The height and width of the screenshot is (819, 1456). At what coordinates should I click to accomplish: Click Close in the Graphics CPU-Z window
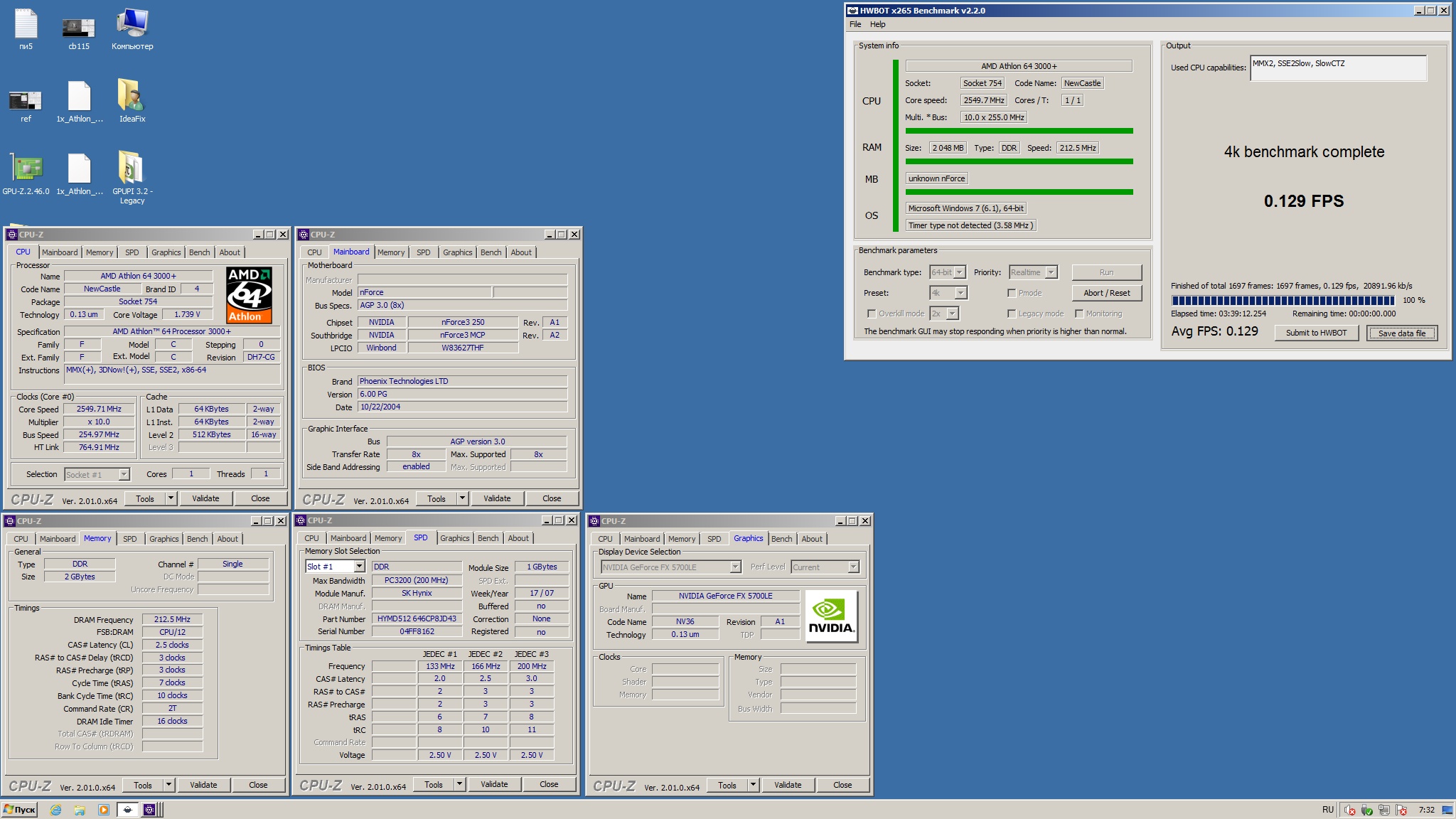pyautogui.click(x=842, y=785)
